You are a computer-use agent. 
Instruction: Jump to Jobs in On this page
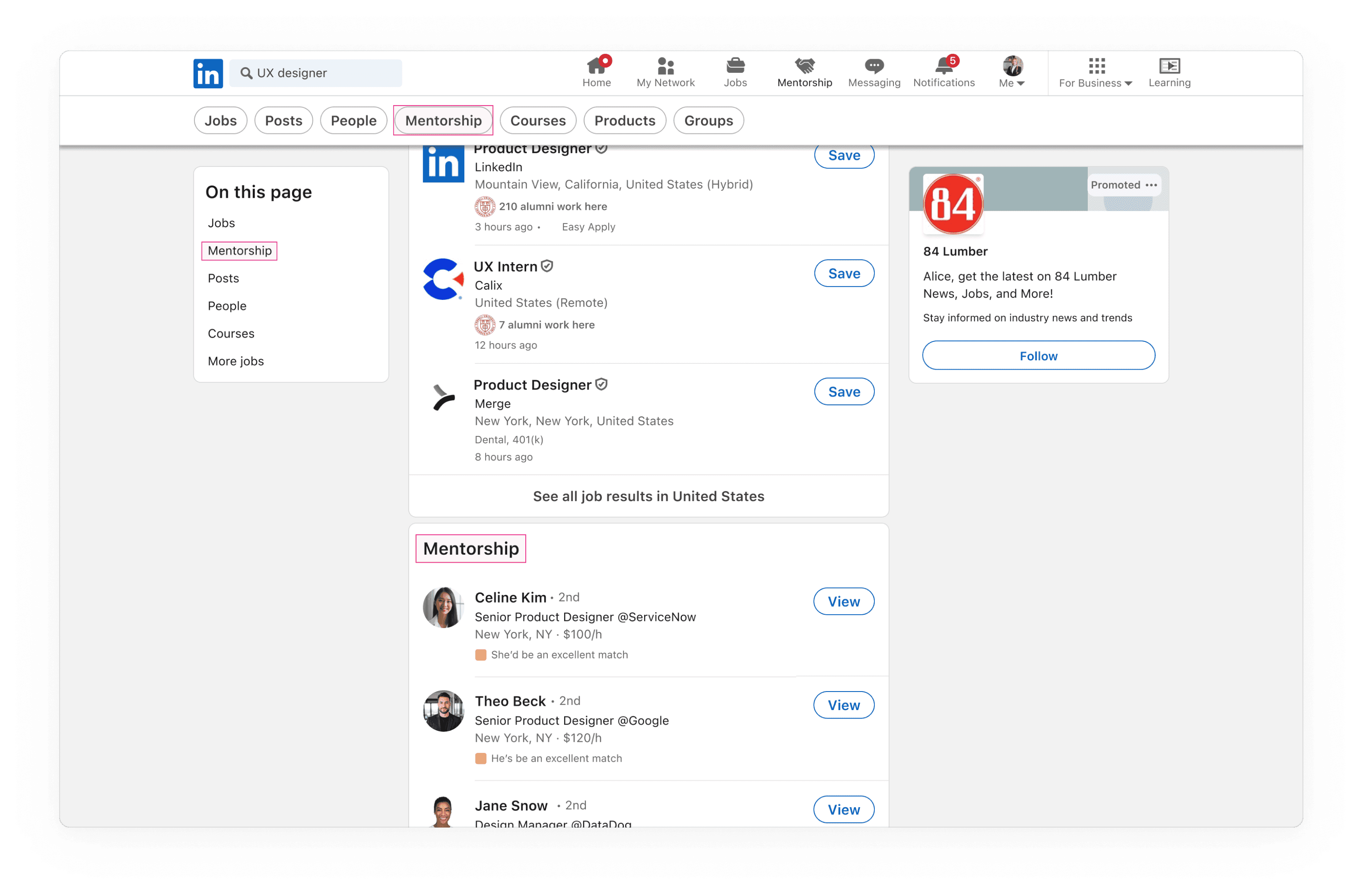click(221, 223)
